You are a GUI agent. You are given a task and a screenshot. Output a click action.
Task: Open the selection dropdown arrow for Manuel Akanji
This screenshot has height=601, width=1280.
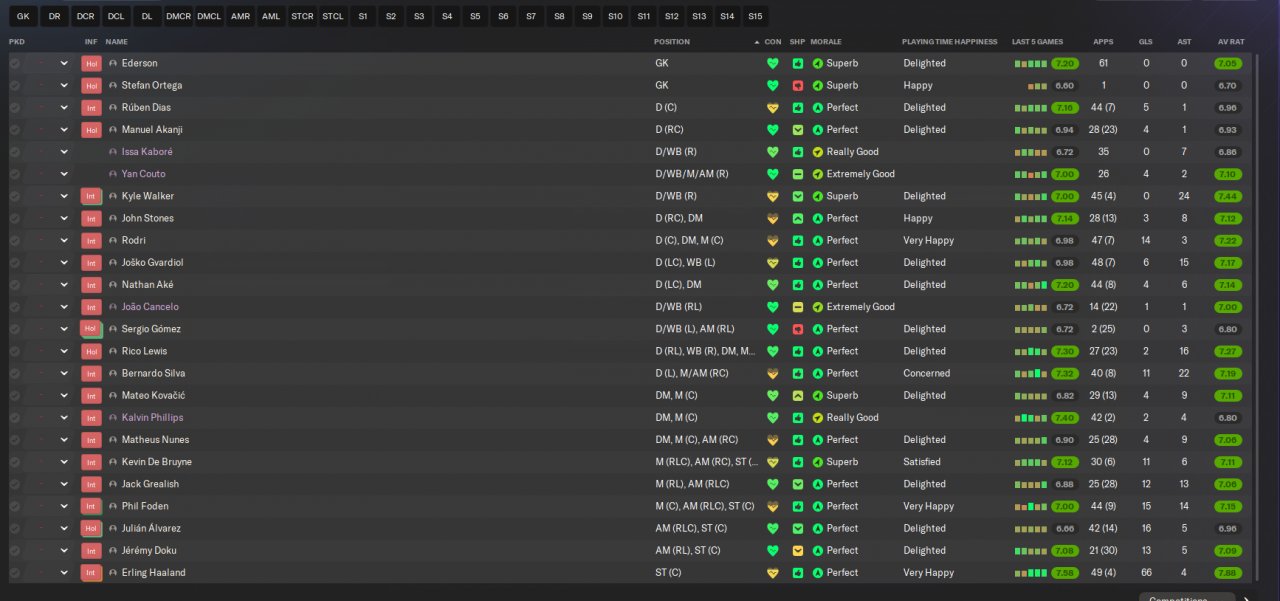coord(64,130)
